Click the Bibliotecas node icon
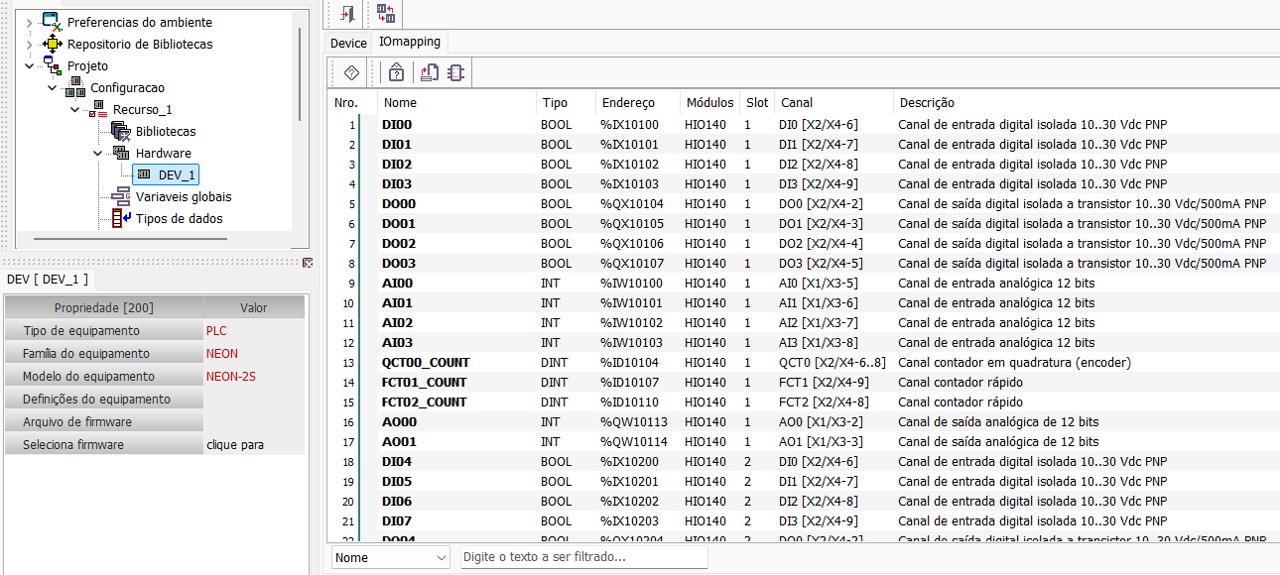The width and height of the screenshot is (1280, 575). tap(121, 131)
